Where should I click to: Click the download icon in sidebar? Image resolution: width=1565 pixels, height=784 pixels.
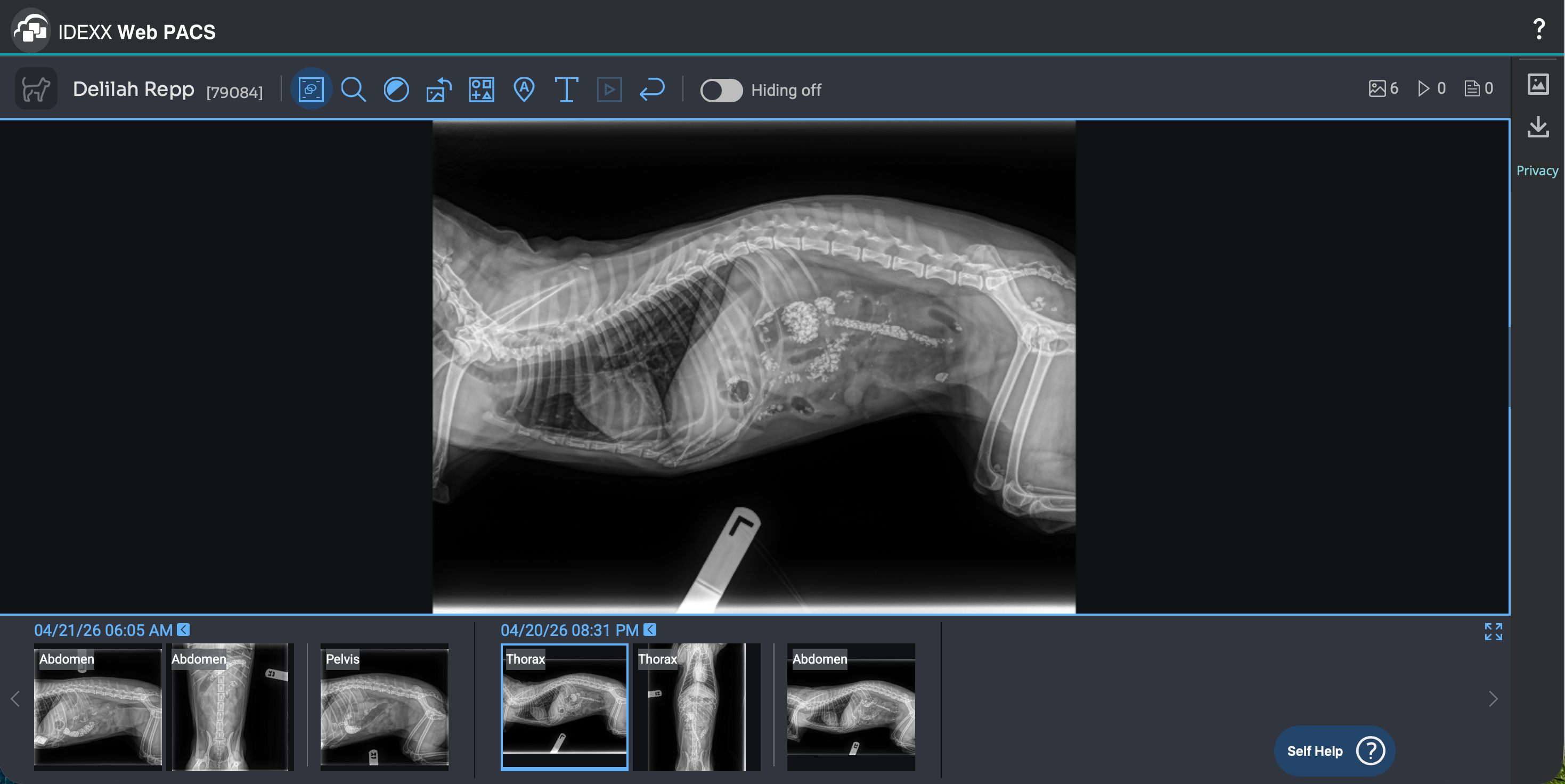pyautogui.click(x=1538, y=127)
